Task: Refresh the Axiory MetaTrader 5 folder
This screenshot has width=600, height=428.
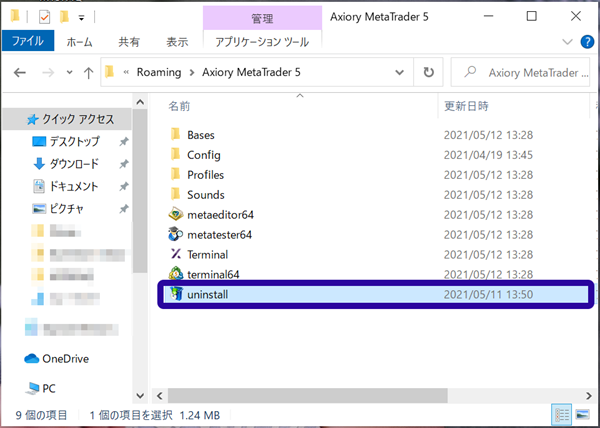Action: 428,72
